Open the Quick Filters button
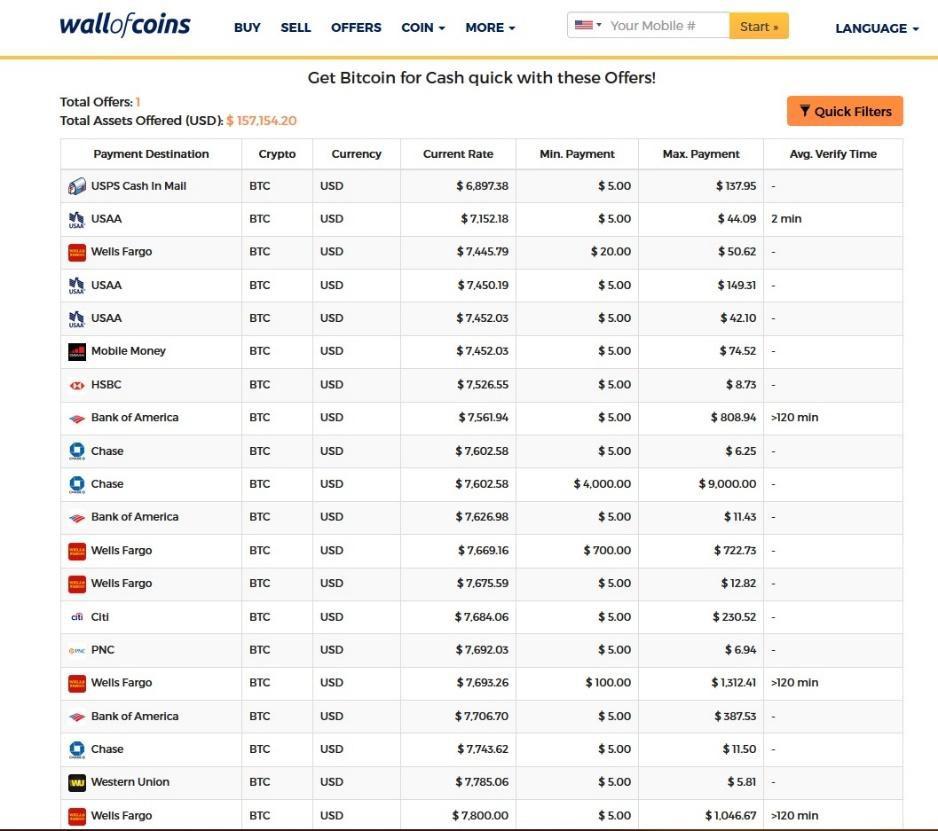Screen dimensions: 938x831 [x=845, y=111]
